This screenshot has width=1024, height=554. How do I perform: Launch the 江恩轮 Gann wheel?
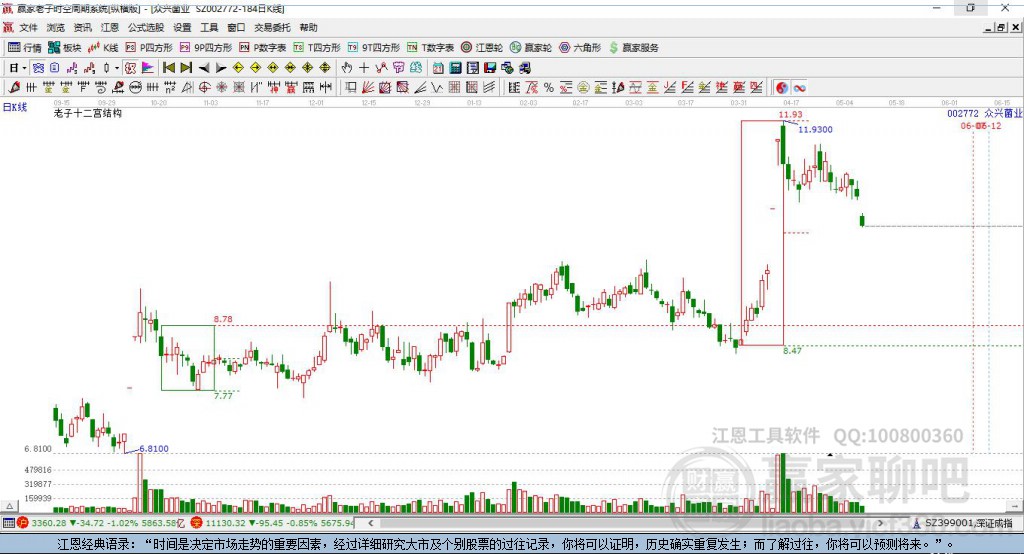pos(482,48)
